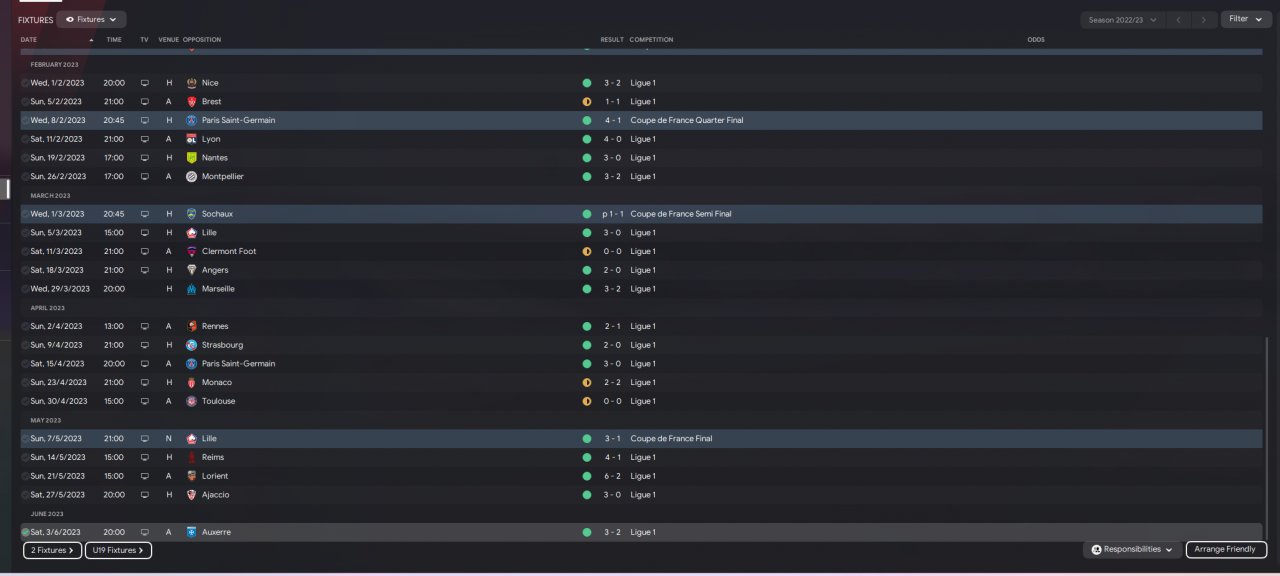Click the Arrange Friendly button
Image resolution: width=1280 pixels, height=576 pixels.
pos(1226,550)
